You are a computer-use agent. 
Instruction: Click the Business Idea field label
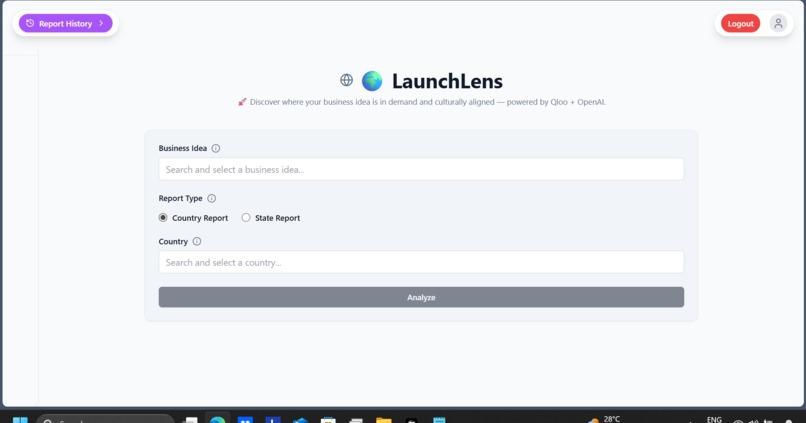182,148
